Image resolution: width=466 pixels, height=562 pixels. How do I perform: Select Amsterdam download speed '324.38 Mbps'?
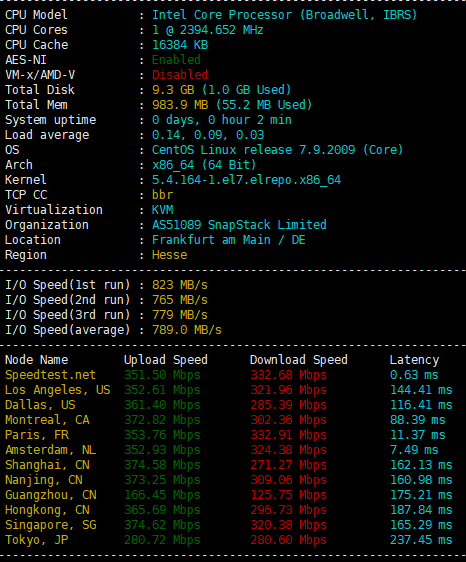[x=288, y=450]
